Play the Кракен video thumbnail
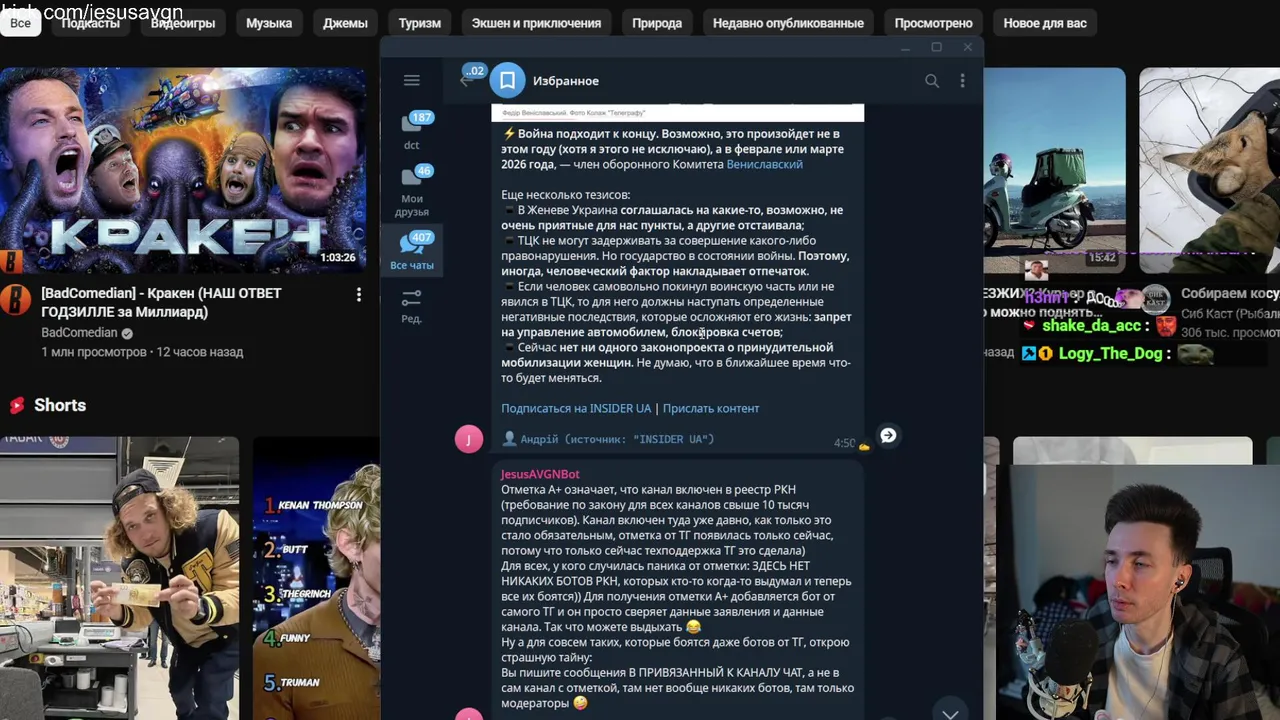Screen dimensions: 1280x720 (183, 170)
